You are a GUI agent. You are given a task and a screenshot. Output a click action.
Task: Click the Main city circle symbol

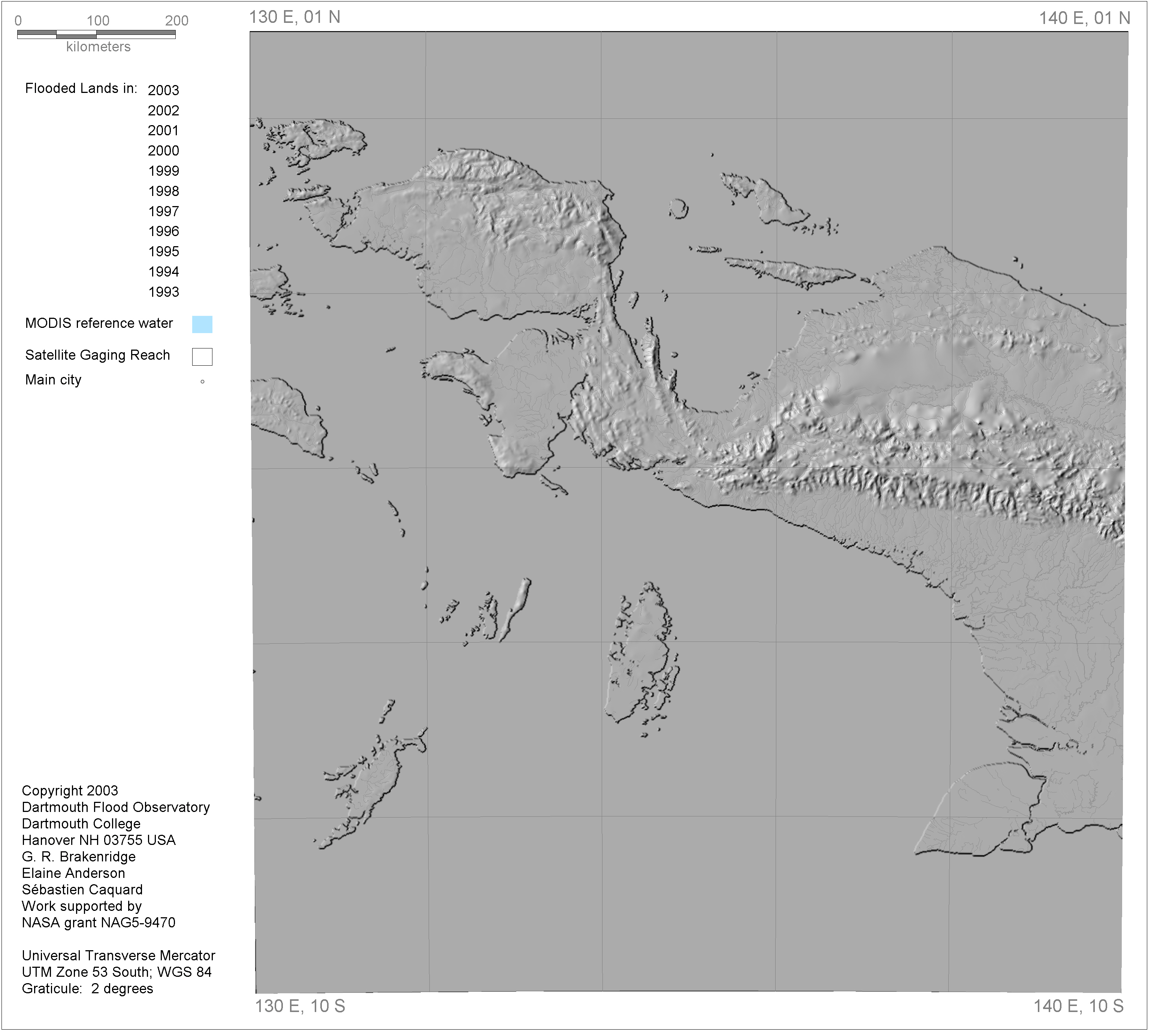[202, 382]
